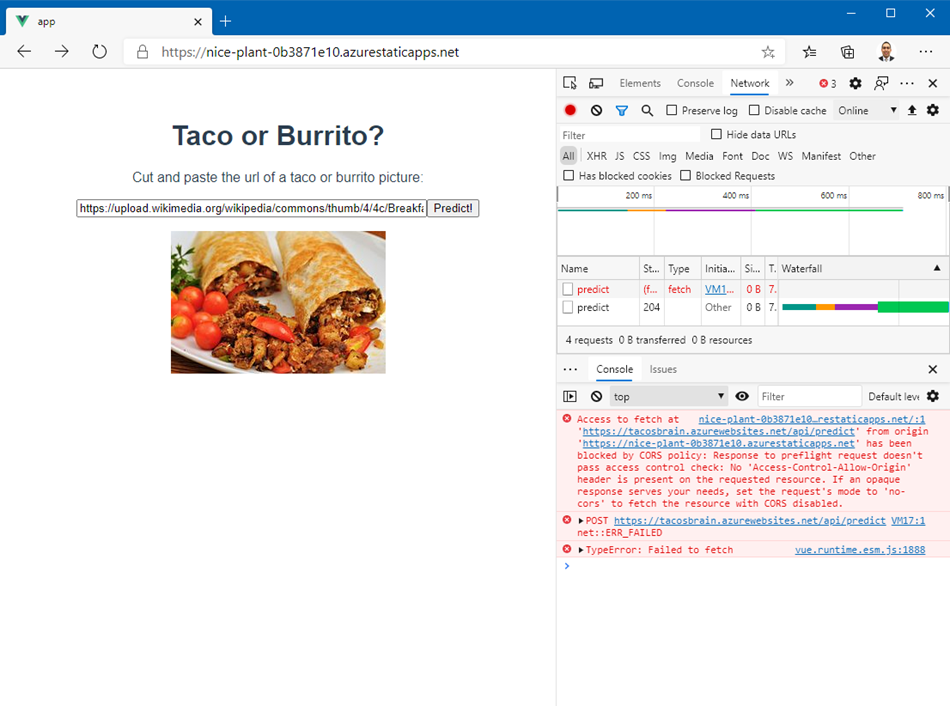Import a HAR file
The width and height of the screenshot is (950, 706).
[x=912, y=110]
